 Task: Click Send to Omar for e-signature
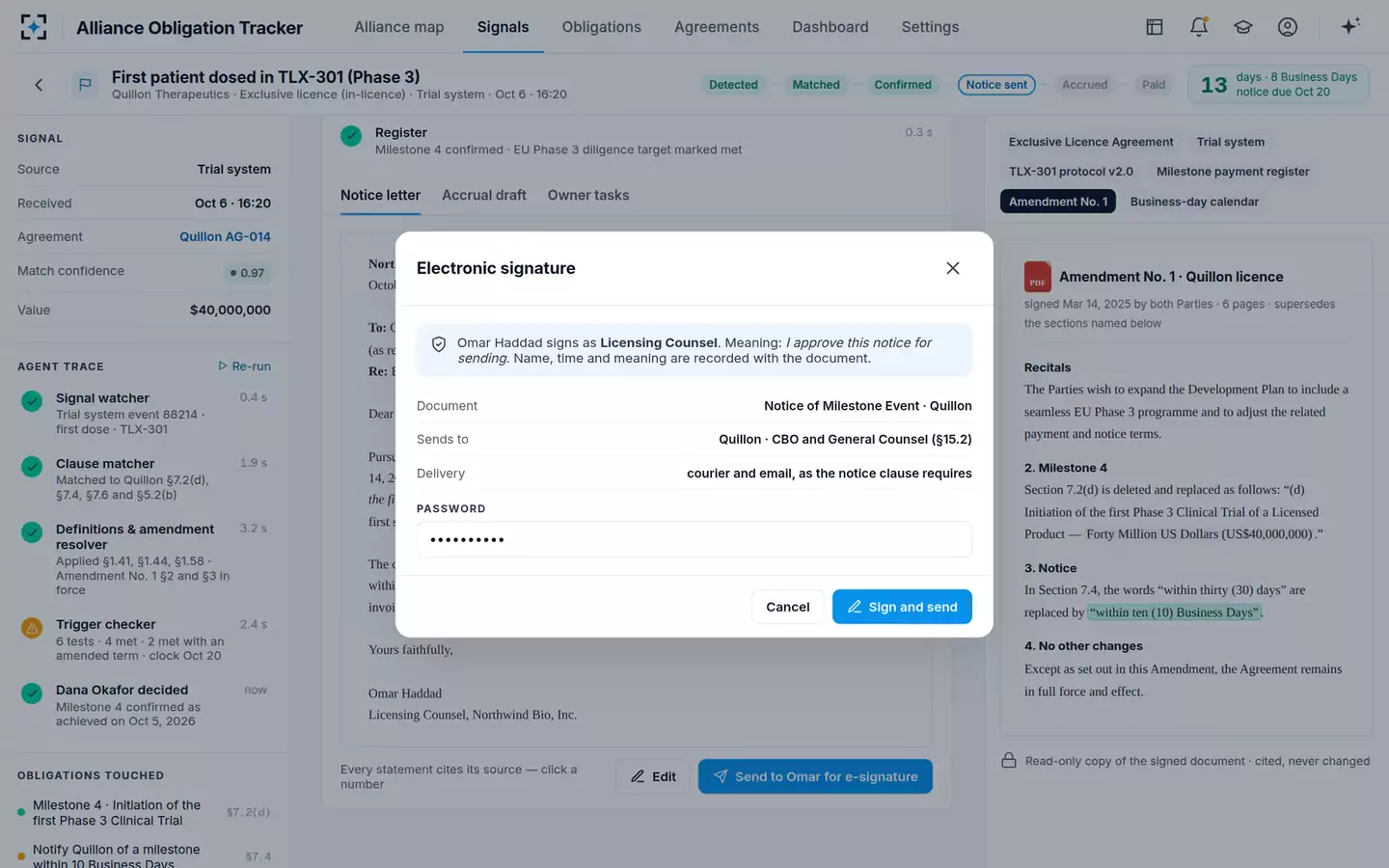point(815,776)
